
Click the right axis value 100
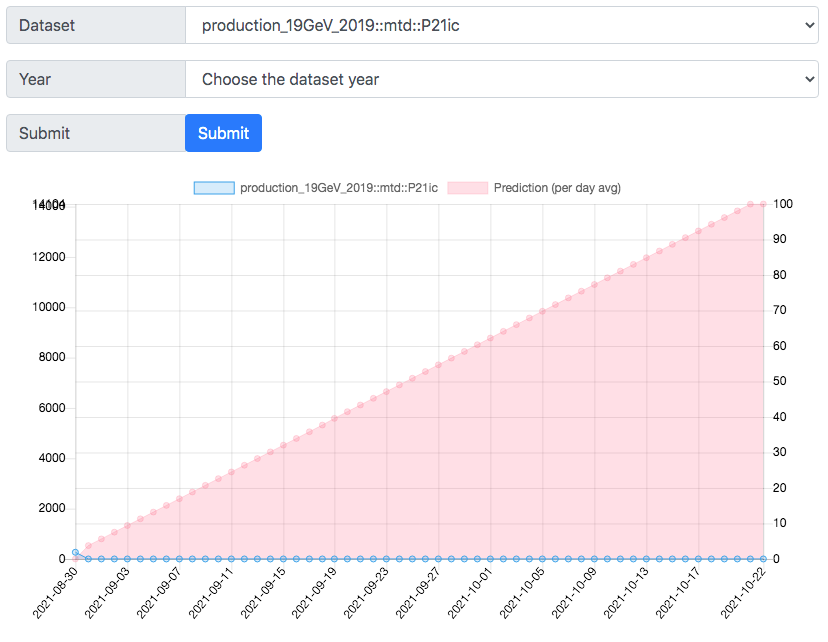tap(783, 204)
